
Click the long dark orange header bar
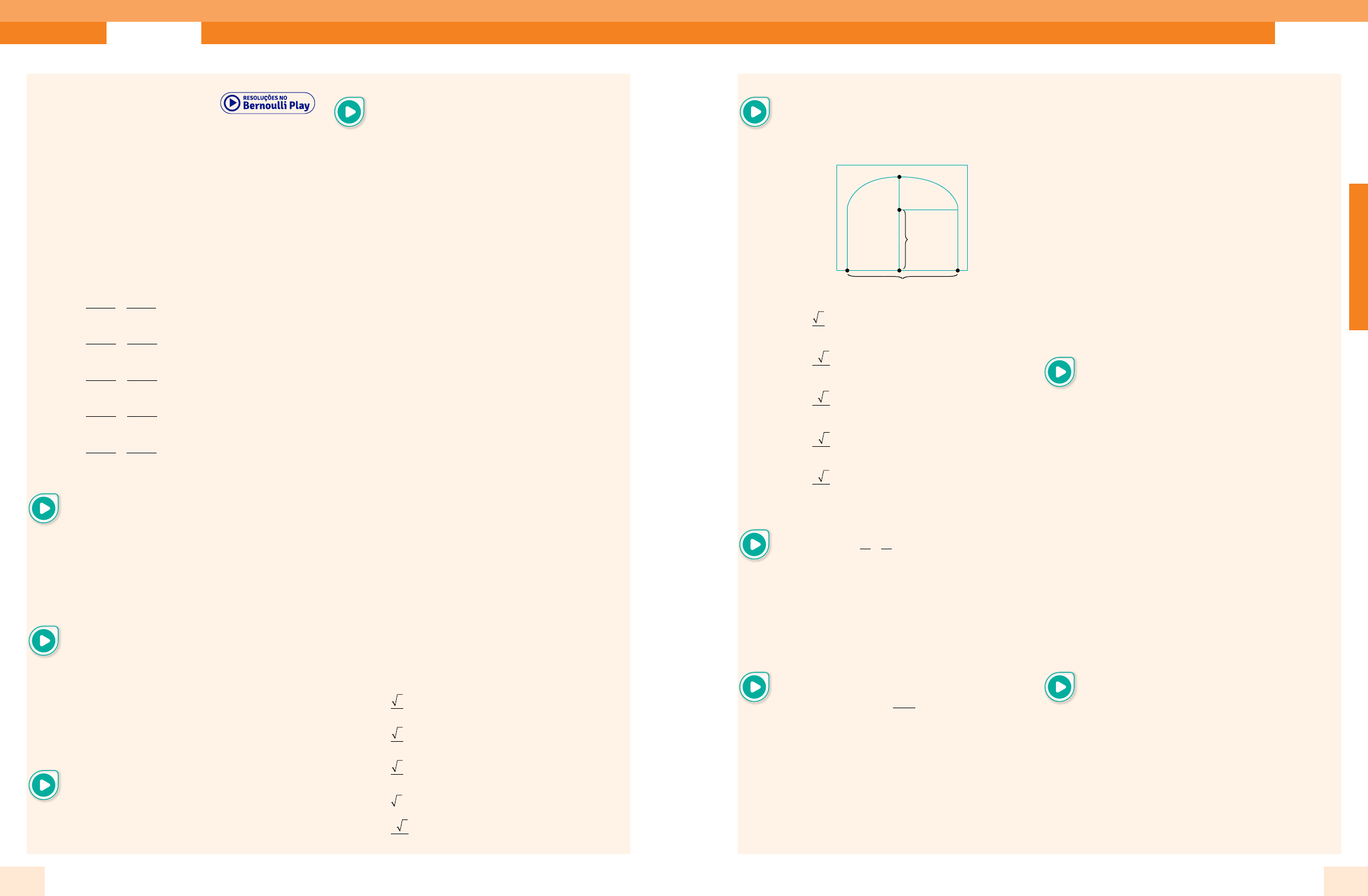(738, 33)
